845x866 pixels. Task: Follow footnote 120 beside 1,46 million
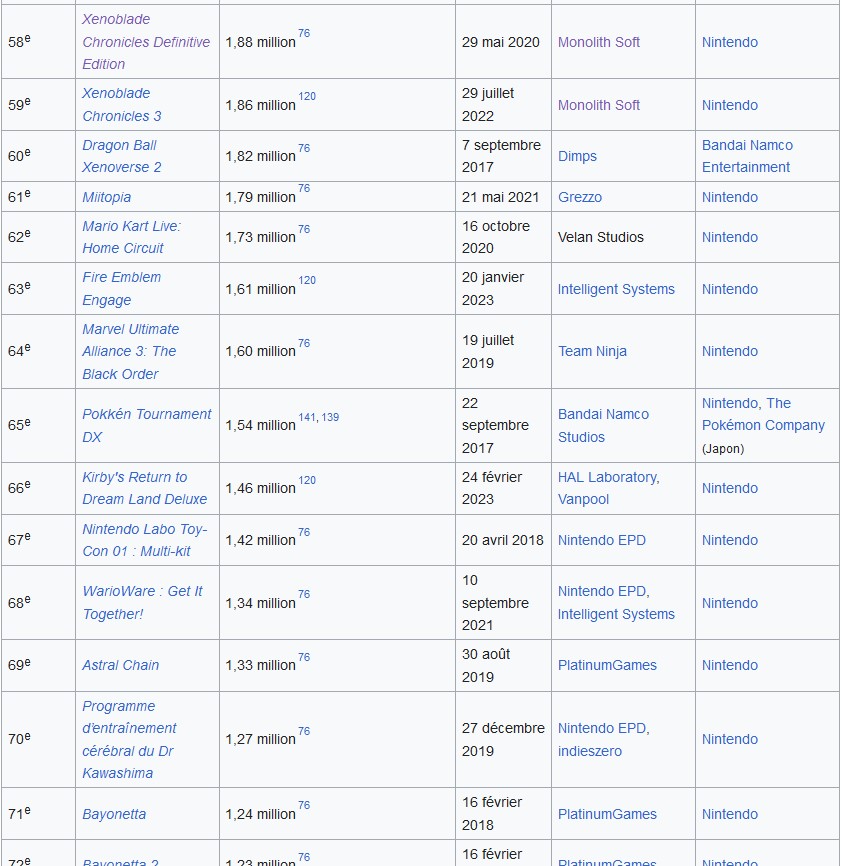tap(307, 480)
